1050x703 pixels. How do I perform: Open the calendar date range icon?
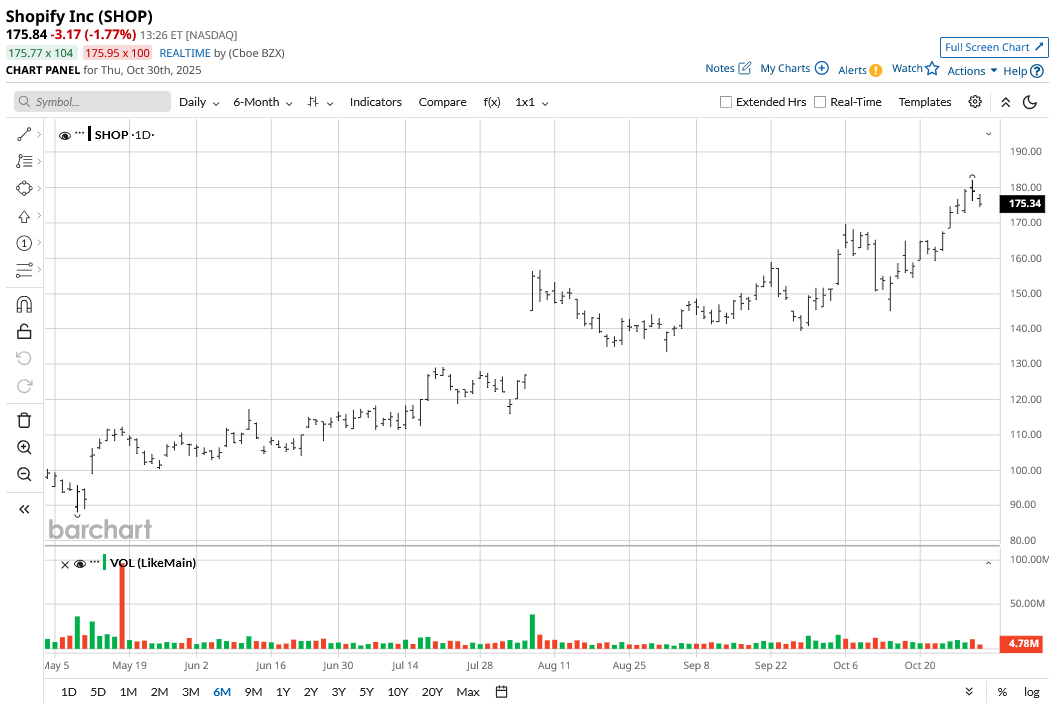(x=501, y=692)
